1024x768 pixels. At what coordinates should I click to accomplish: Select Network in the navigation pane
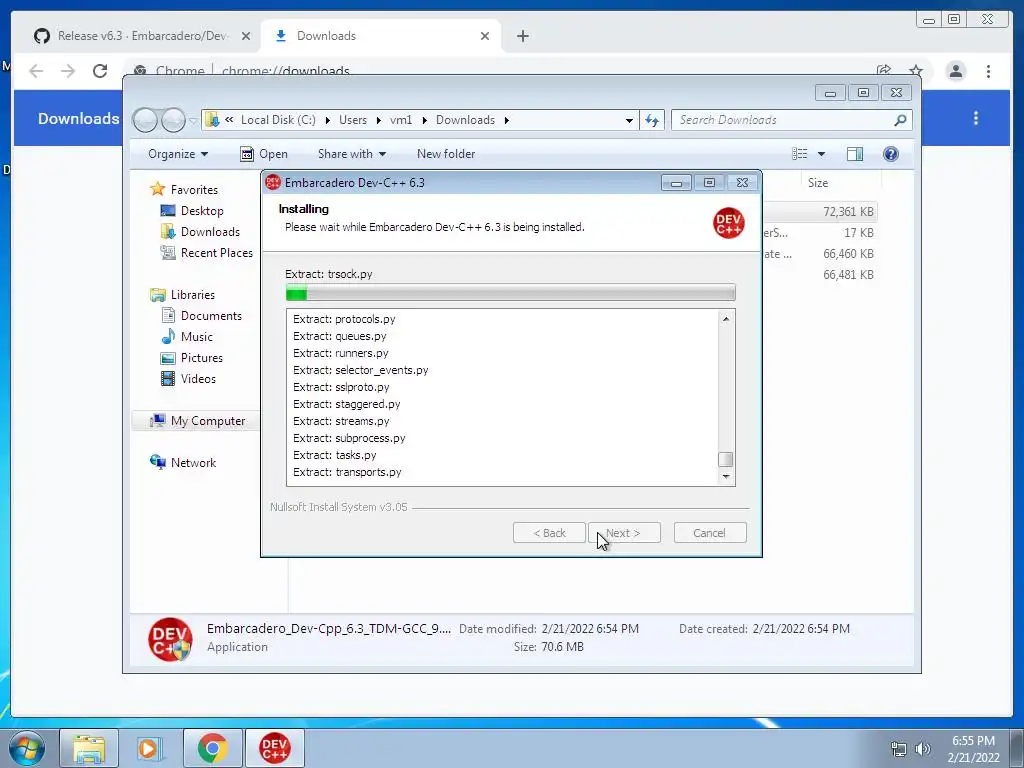click(193, 463)
